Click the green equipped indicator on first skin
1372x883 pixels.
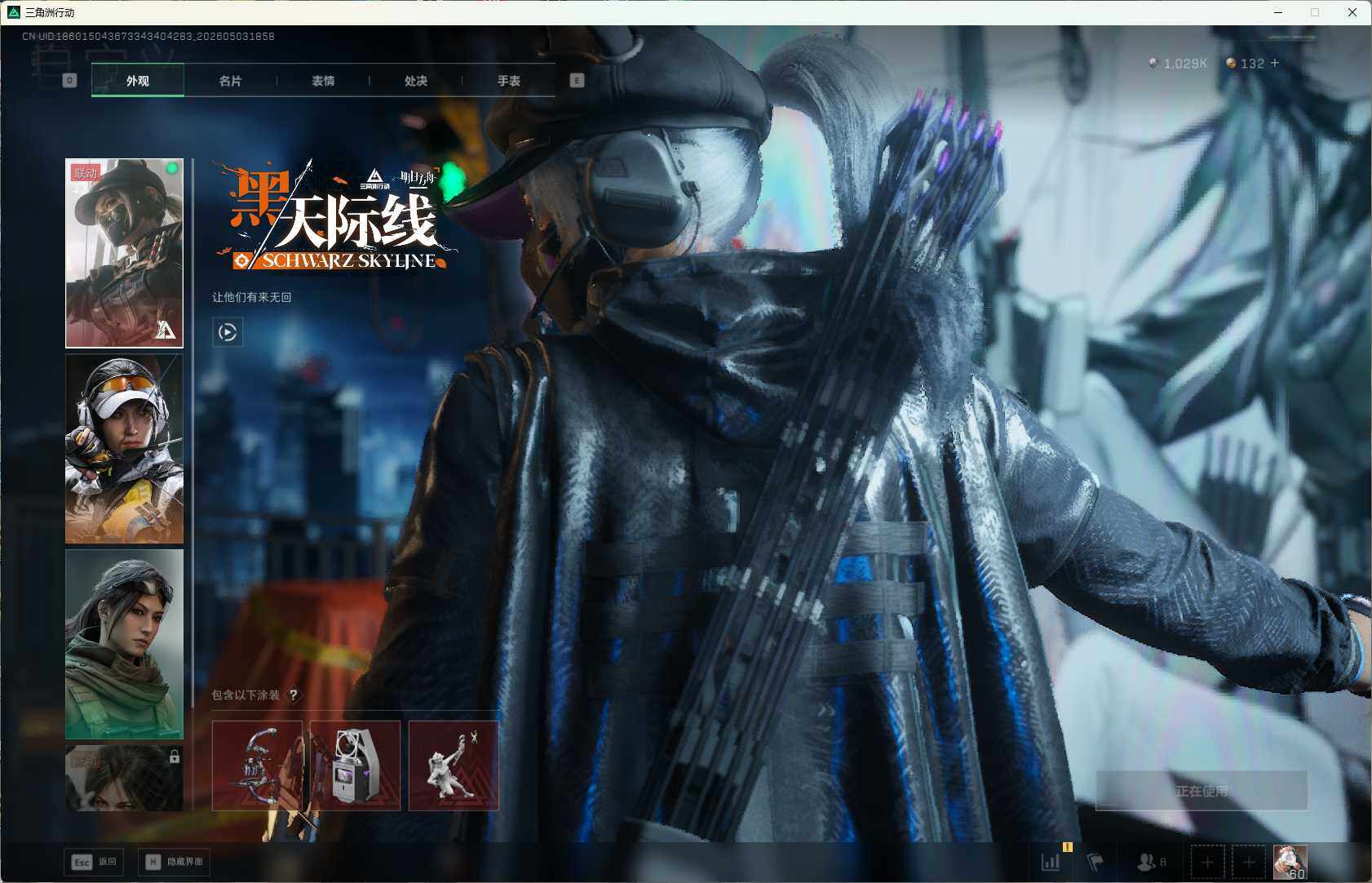pos(171,169)
